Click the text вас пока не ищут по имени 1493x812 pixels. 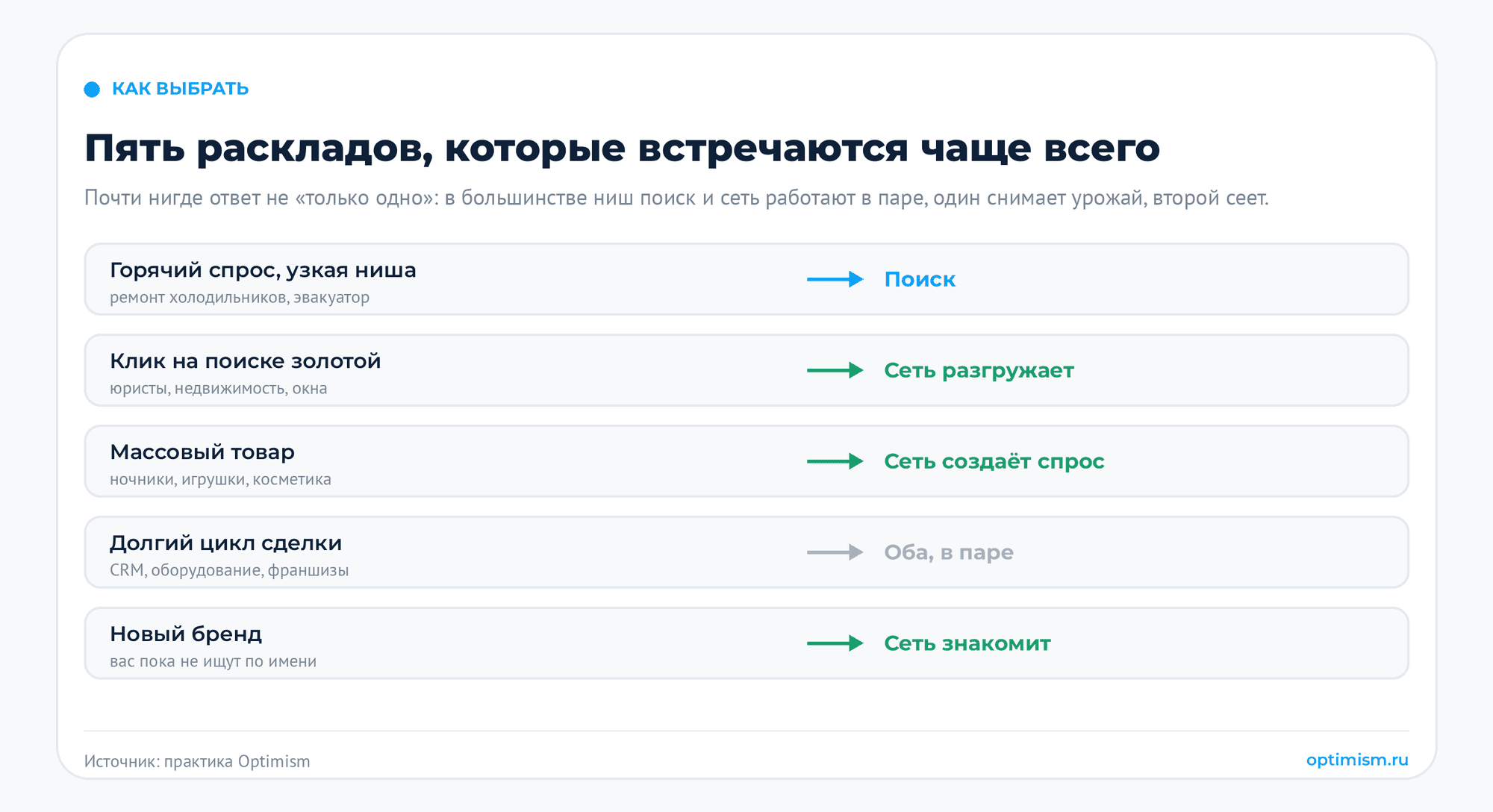coord(213,661)
